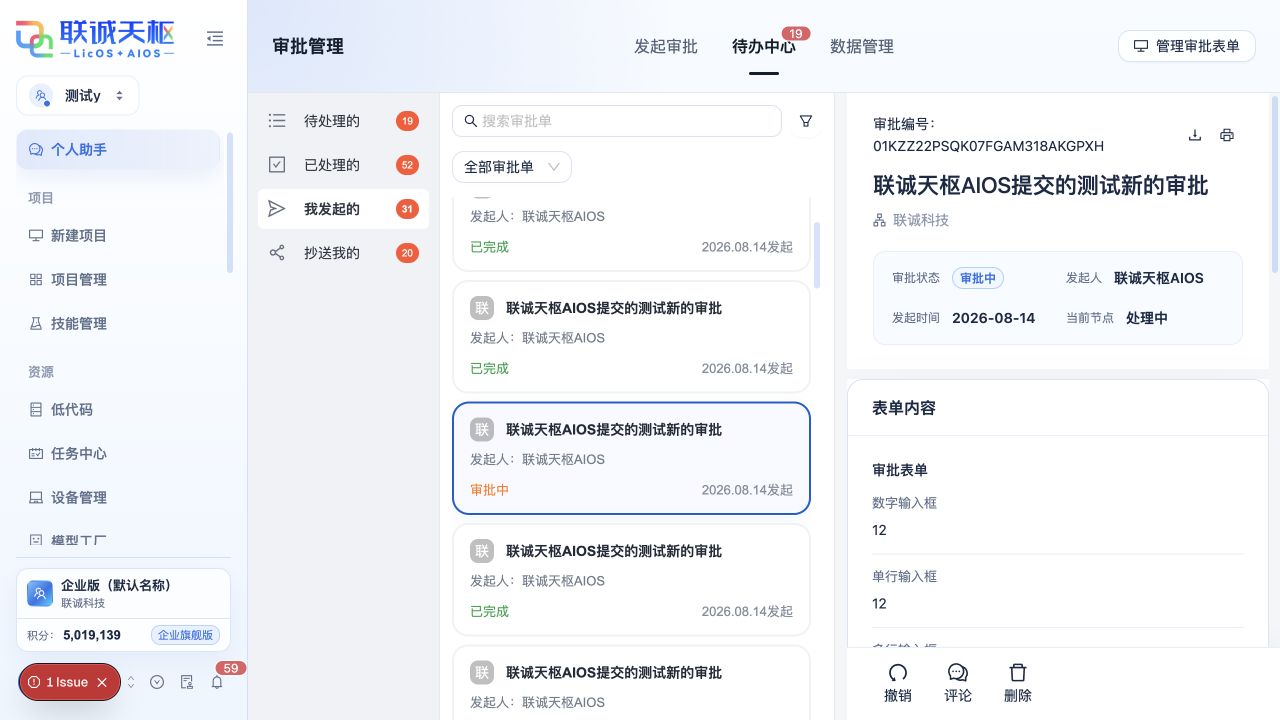Expand 全部审批单 dropdown

512,167
